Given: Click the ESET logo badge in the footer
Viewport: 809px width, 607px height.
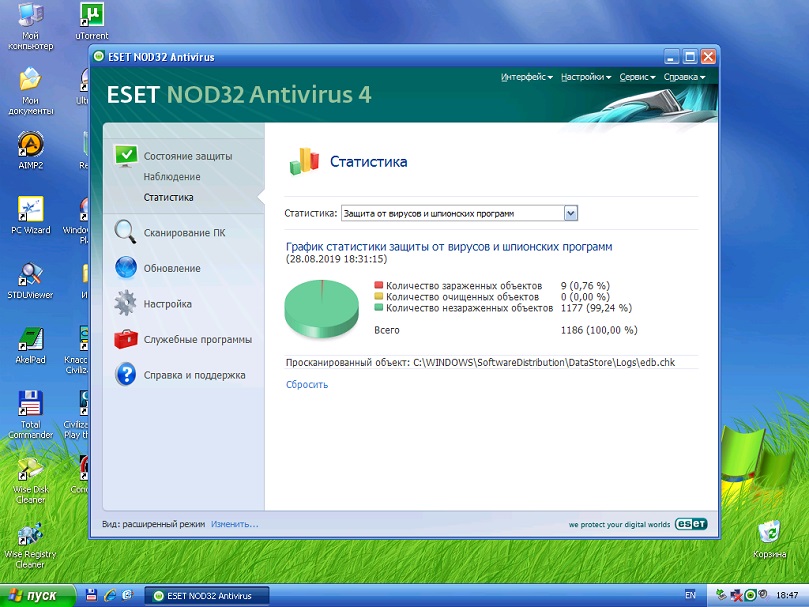Looking at the screenshot, I should pos(691,524).
